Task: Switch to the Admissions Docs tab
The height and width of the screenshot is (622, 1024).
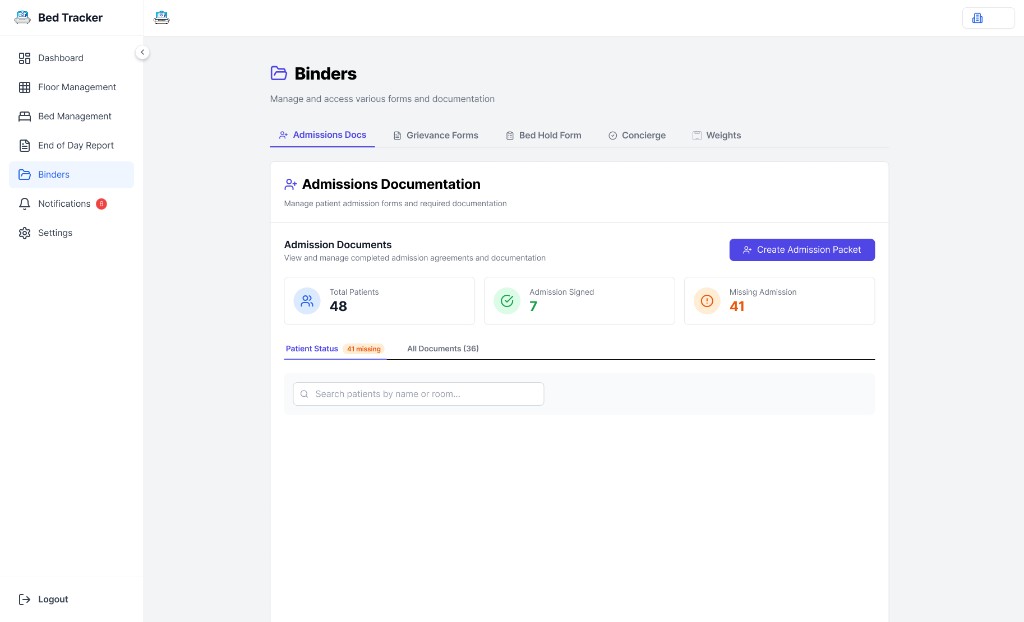Action: [323, 135]
